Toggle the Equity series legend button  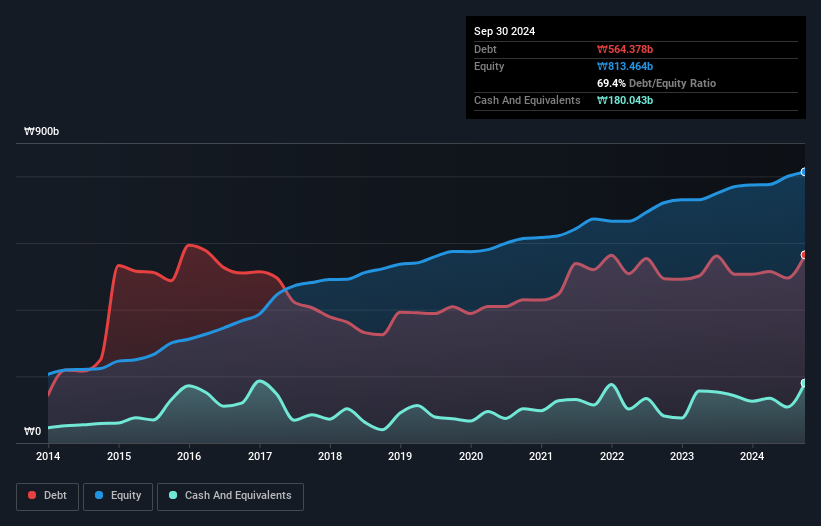[x=118, y=496]
